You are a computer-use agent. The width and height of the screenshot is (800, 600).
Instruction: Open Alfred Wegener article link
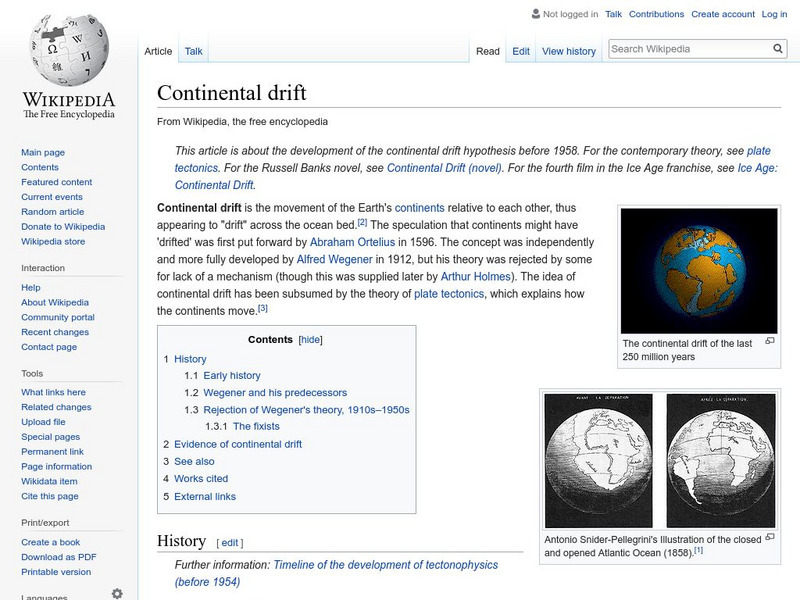point(334,259)
